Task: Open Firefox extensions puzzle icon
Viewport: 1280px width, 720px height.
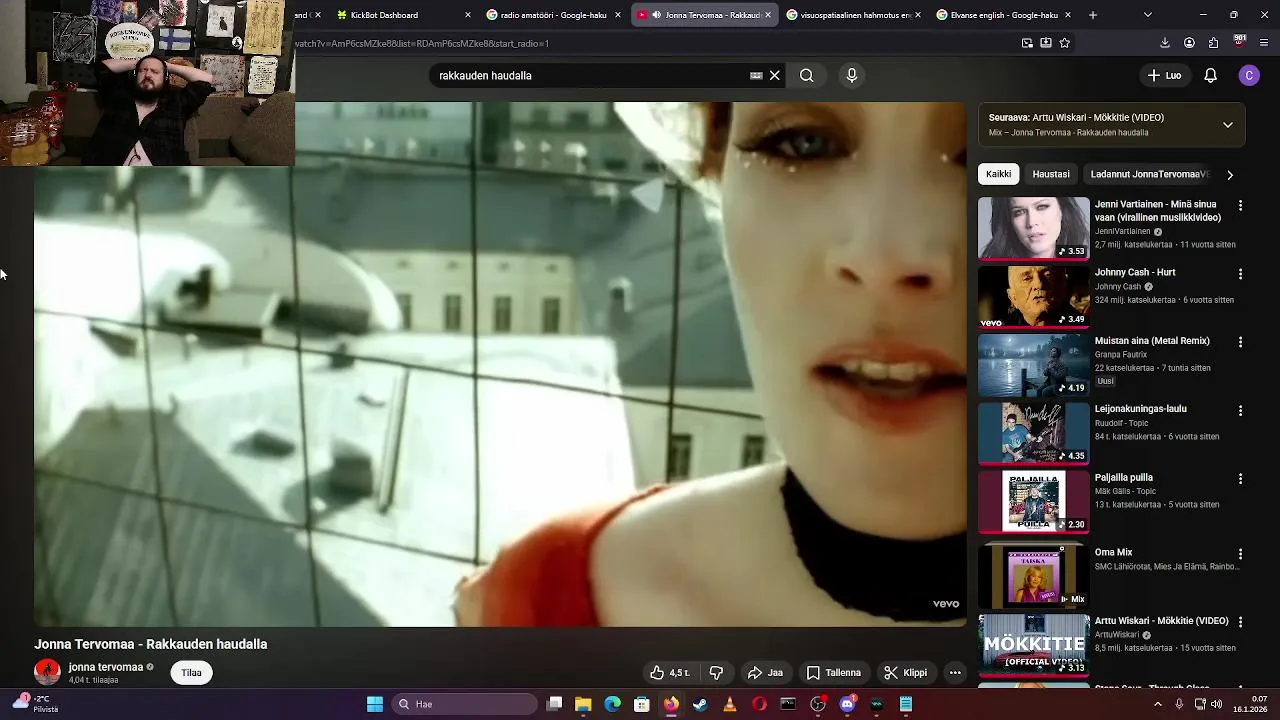Action: (x=1213, y=43)
